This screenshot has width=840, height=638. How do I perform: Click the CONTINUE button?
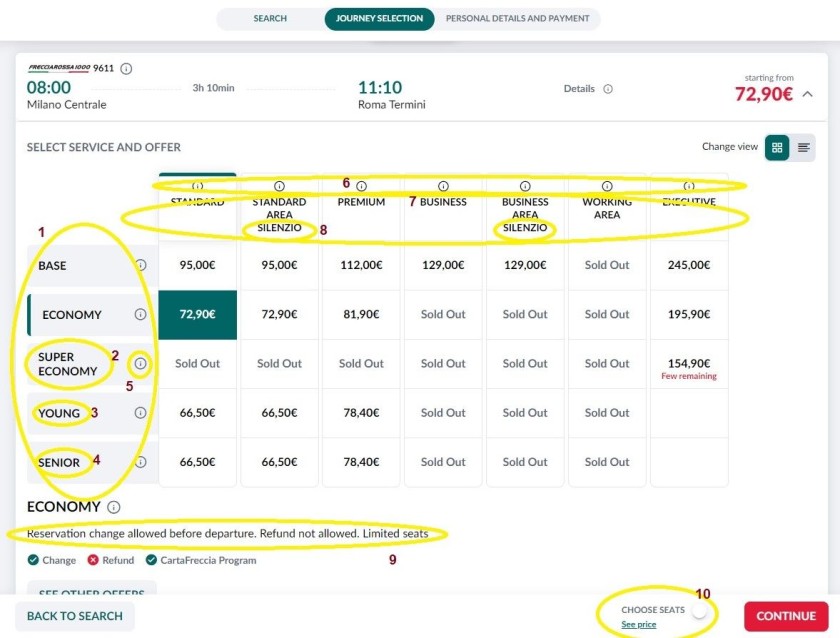coord(786,616)
